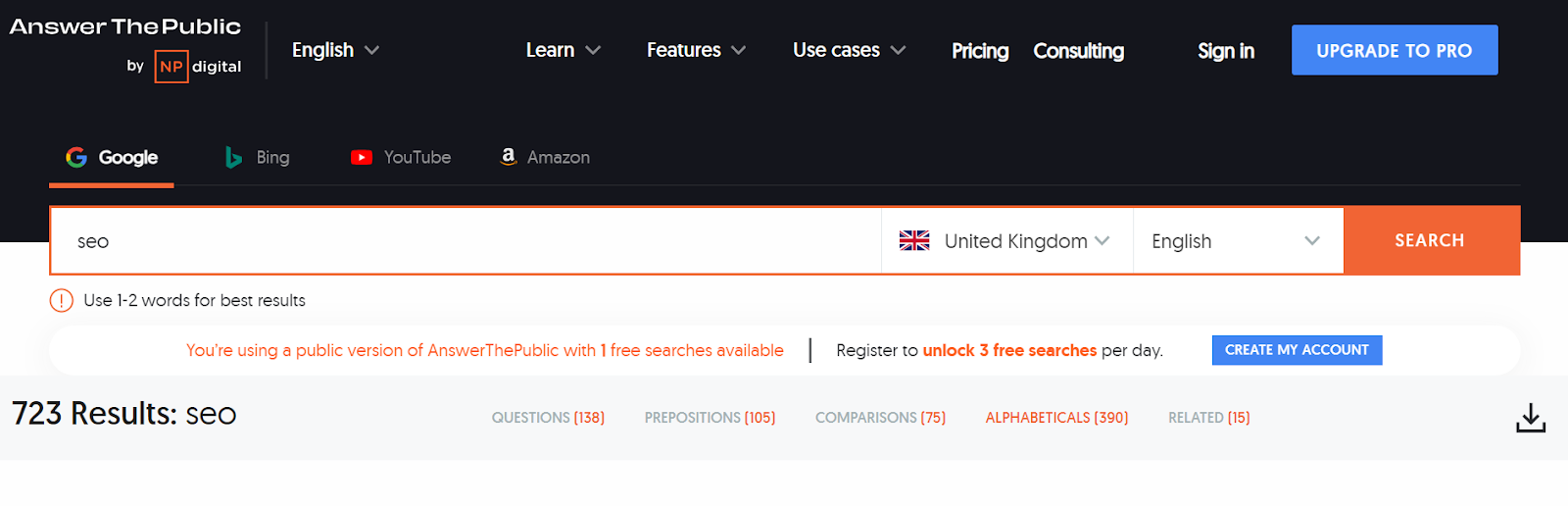
Task: Open the United Kingdom country dropdown
Action: (x=1006, y=240)
